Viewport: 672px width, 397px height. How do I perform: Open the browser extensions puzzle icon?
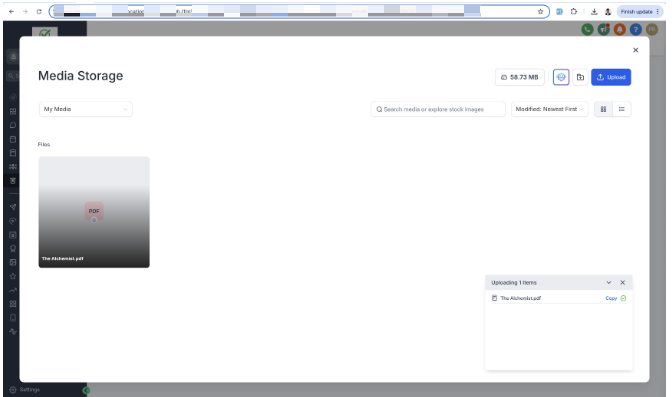pos(574,12)
